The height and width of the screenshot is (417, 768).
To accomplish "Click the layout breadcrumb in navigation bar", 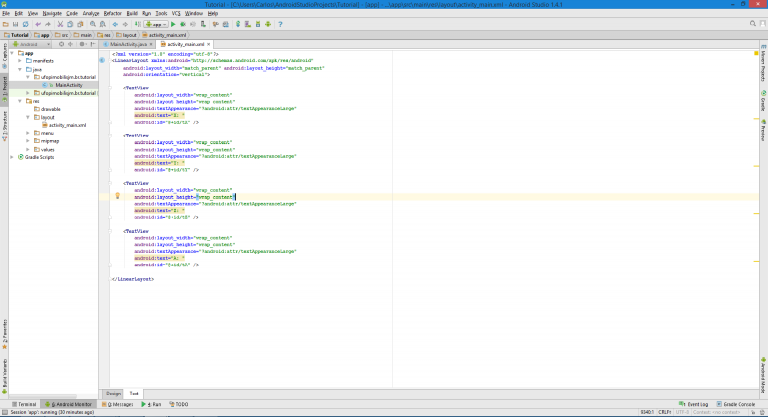I will click(130, 34).
